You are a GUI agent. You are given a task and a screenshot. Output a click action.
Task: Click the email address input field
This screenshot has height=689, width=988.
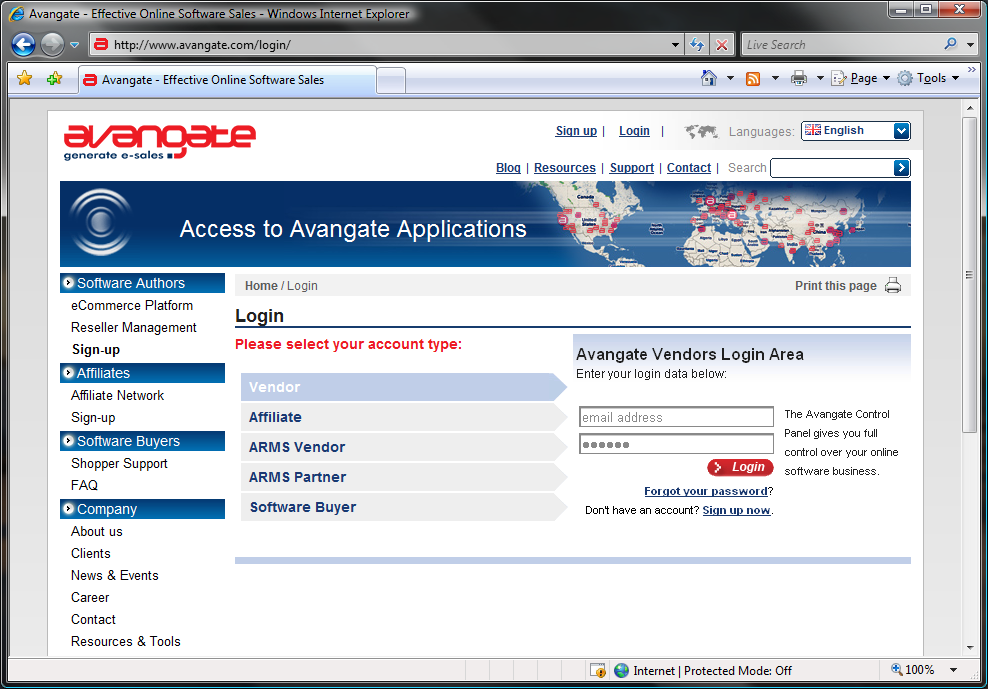(x=676, y=417)
